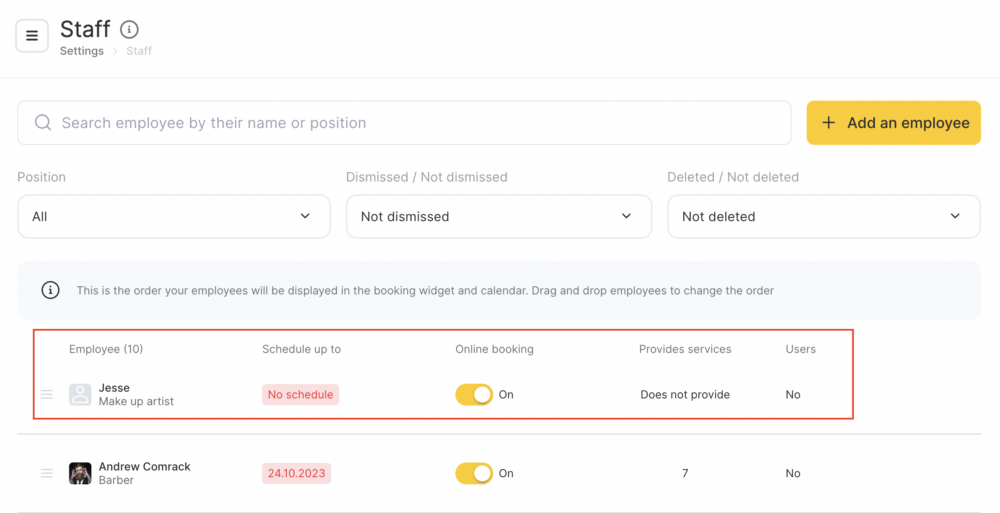Grab the drag handle beside Andrew Comrack
The height and width of the screenshot is (513, 1000).
47,473
